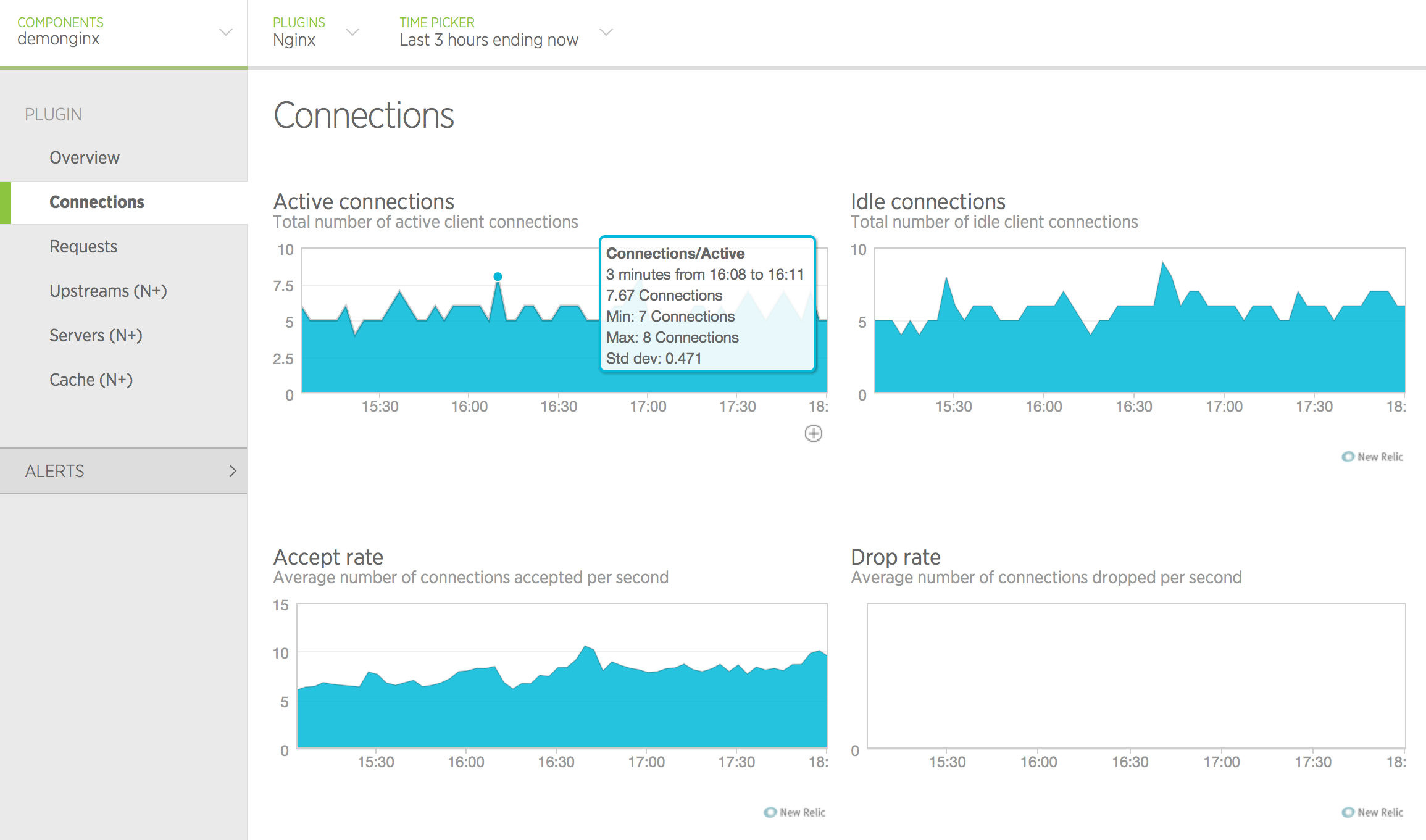Click the Idle connections chart title
Viewport: 1426px width, 840px height.
[928, 201]
